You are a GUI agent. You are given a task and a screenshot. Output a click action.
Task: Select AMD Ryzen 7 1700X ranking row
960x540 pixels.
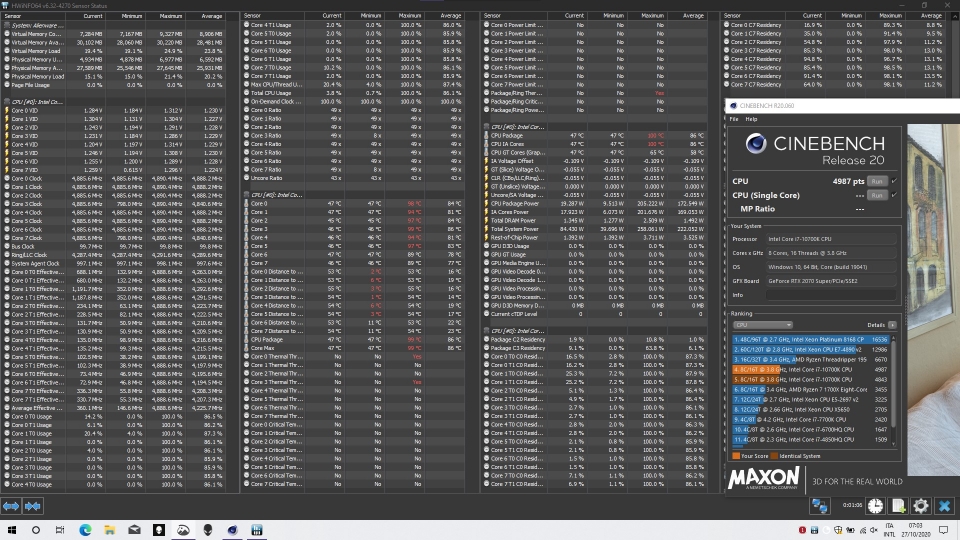click(x=810, y=389)
